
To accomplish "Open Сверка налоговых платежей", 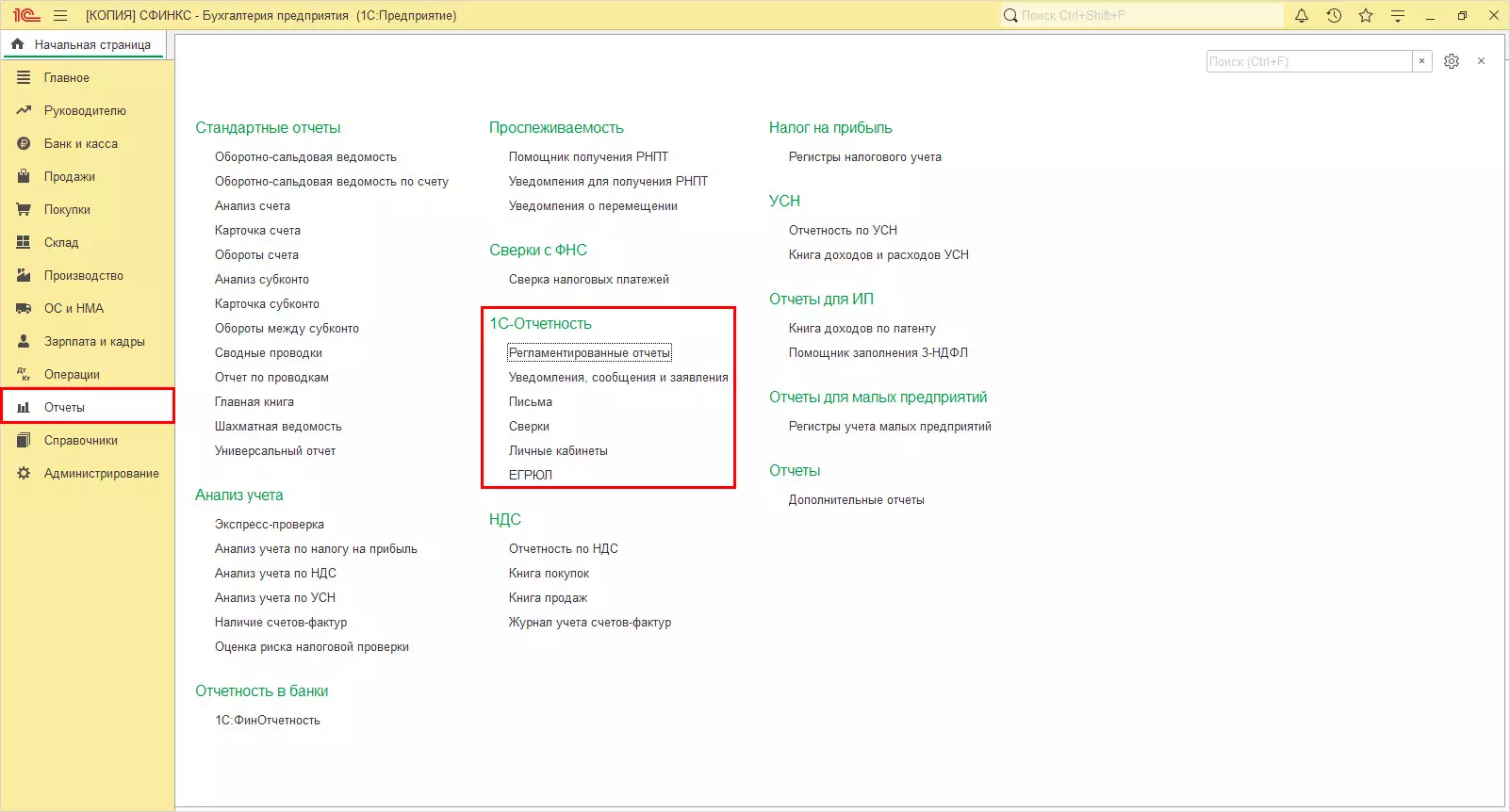I will (x=589, y=280).
